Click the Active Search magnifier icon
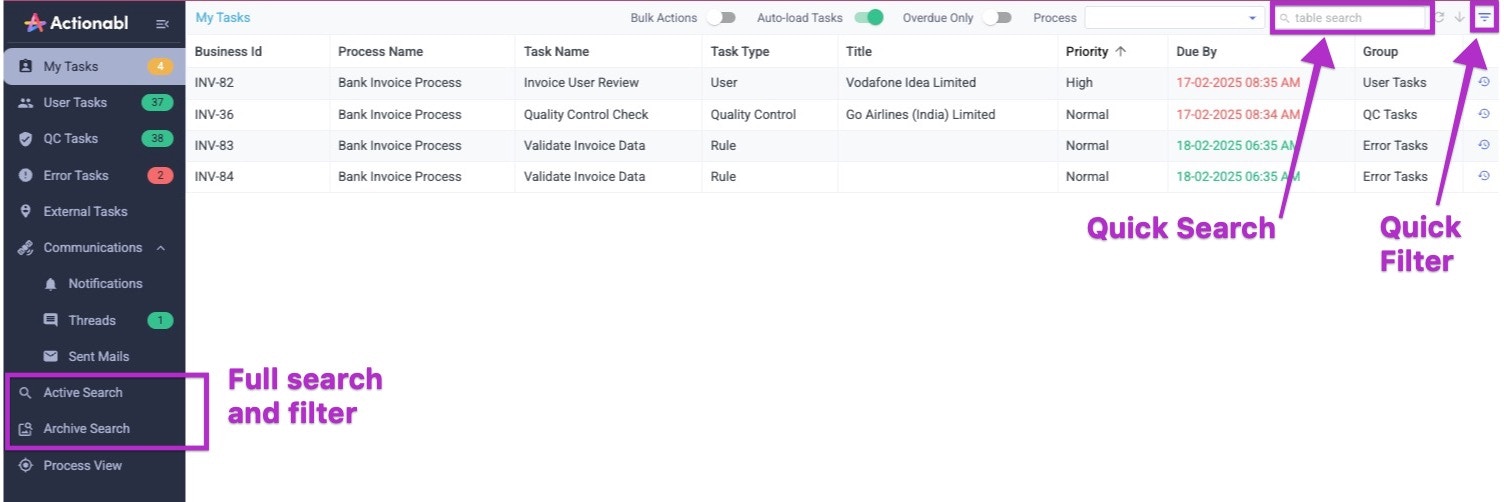 (26, 393)
